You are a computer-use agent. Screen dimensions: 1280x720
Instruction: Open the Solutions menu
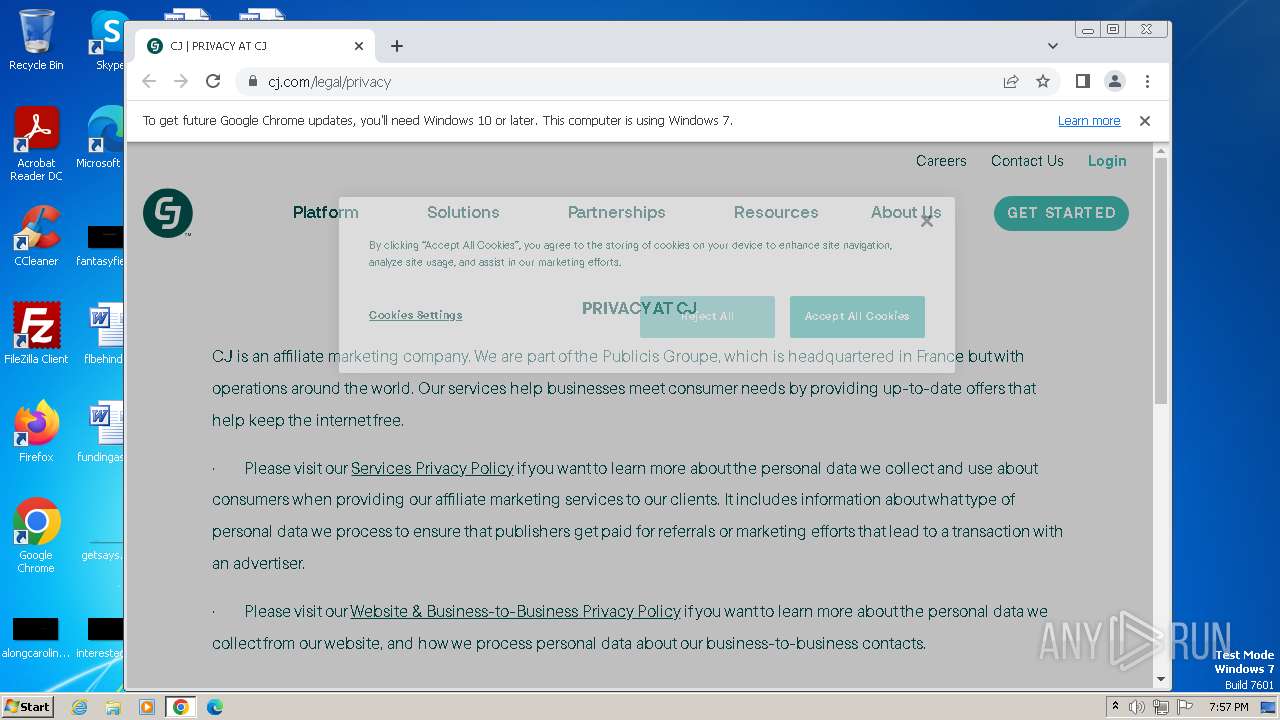pyautogui.click(x=463, y=212)
